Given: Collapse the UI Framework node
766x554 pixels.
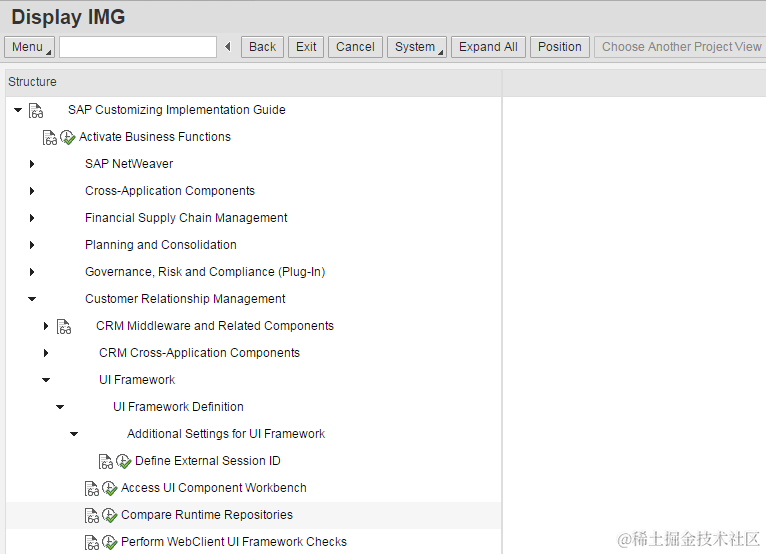Looking at the screenshot, I should 46,380.
